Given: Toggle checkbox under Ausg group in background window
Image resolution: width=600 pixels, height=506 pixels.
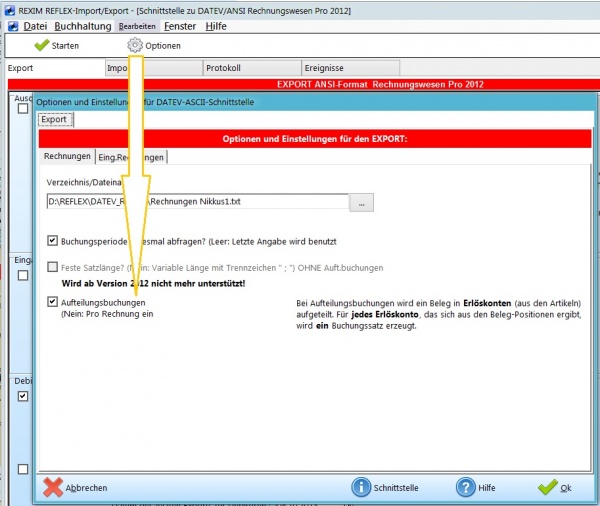Looking at the screenshot, I should [x=23, y=109].
